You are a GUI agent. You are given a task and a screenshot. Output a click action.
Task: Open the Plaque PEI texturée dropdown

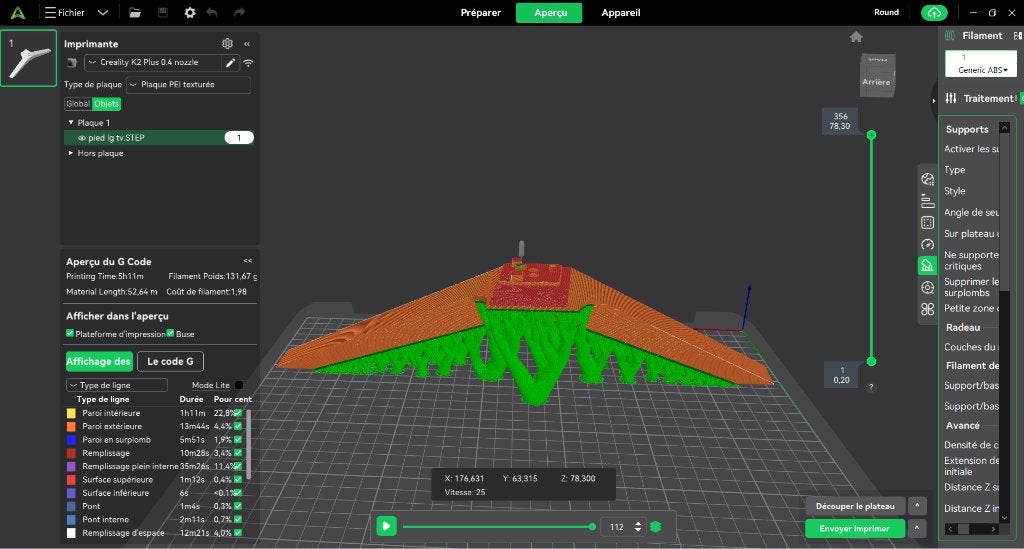[188, 84]
